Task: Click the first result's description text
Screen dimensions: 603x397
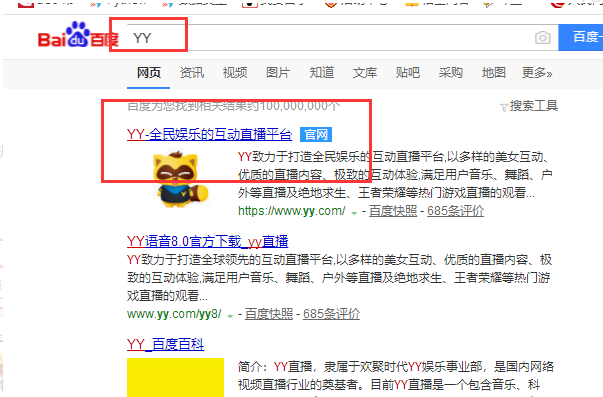Action: [395, 175]
